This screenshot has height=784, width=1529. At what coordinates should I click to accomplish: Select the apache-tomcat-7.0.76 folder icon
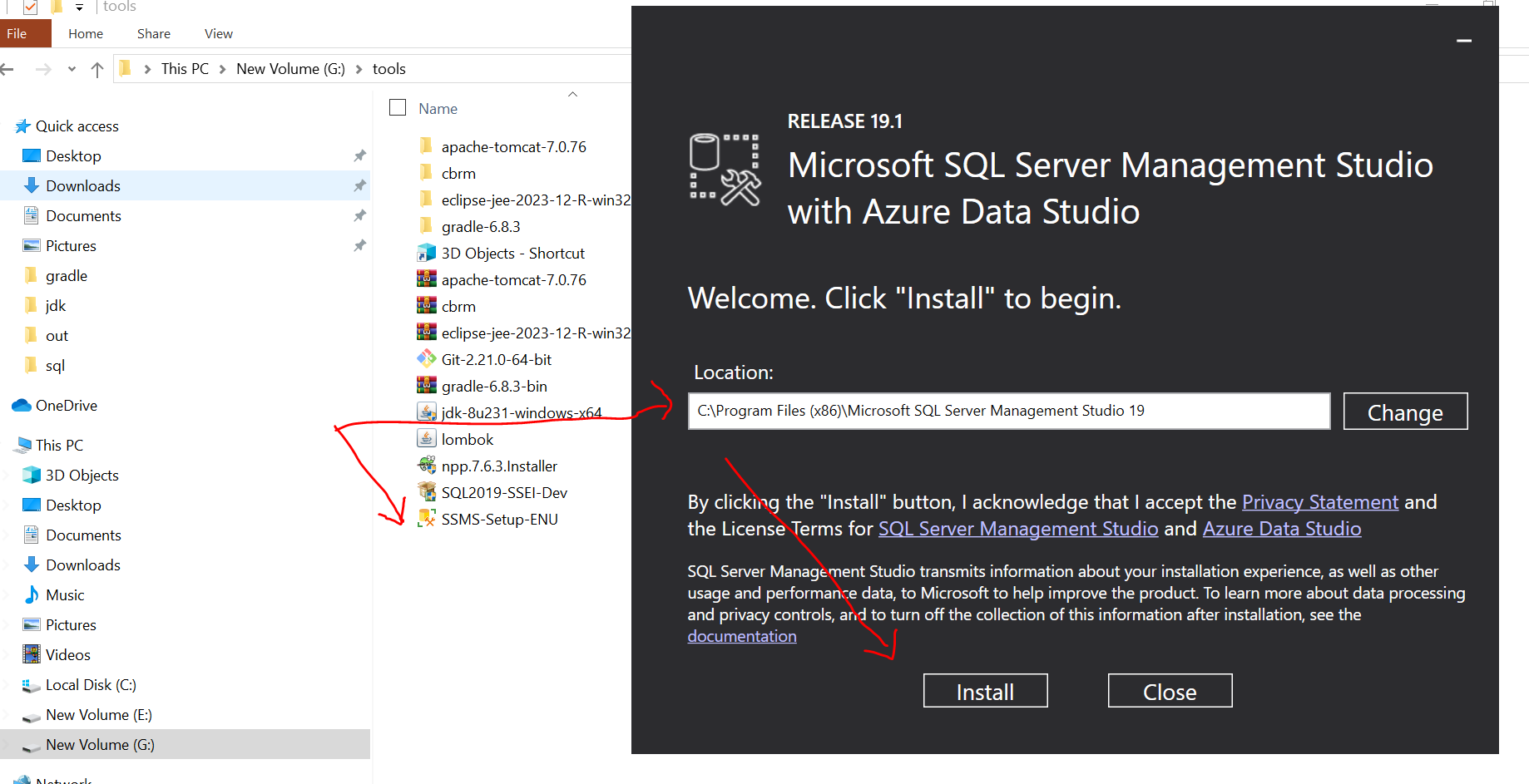(427, 146)
